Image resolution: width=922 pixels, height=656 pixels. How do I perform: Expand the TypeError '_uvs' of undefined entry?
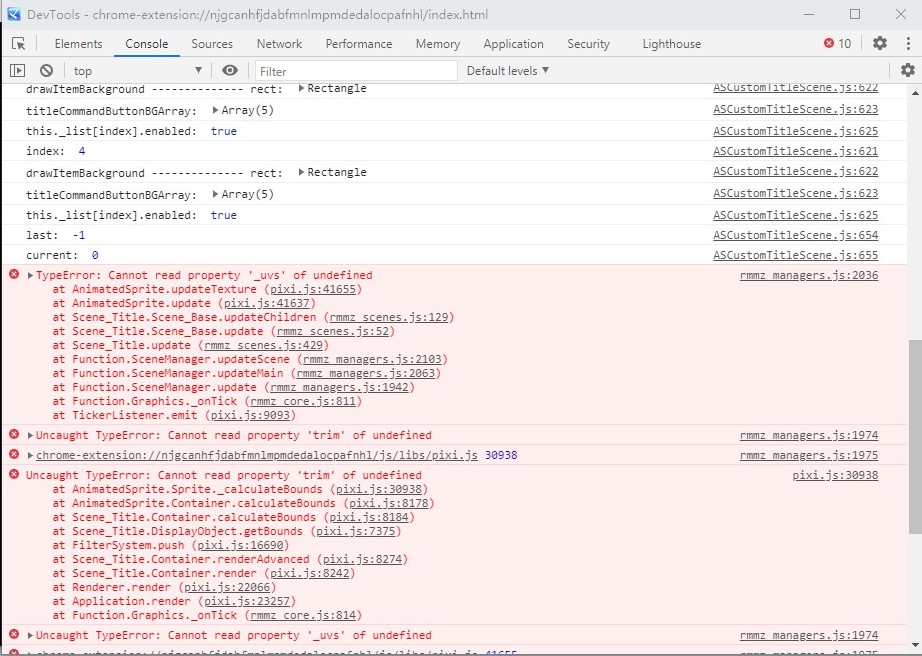point(30,275)
